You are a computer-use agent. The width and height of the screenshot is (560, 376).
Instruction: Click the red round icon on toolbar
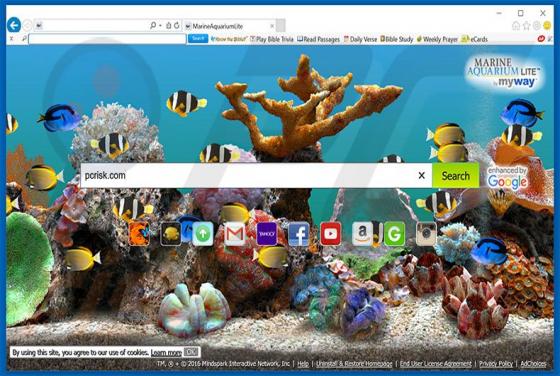coord(541,39)
